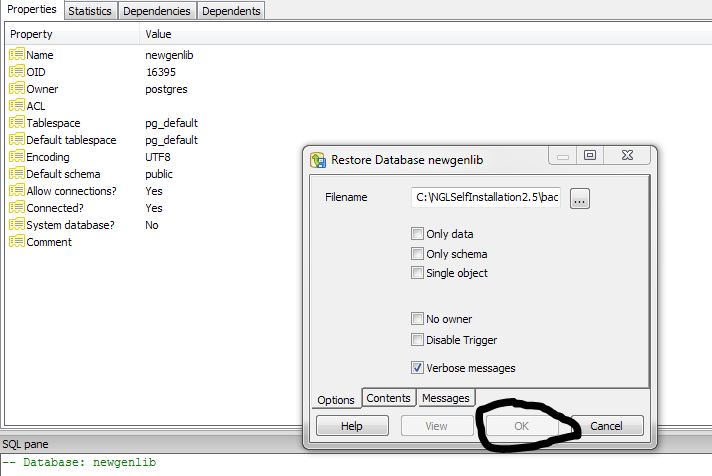Uncheck Verbose messages checkbox
This screenshot has width=712, height=476.
(x=417, y=368)
